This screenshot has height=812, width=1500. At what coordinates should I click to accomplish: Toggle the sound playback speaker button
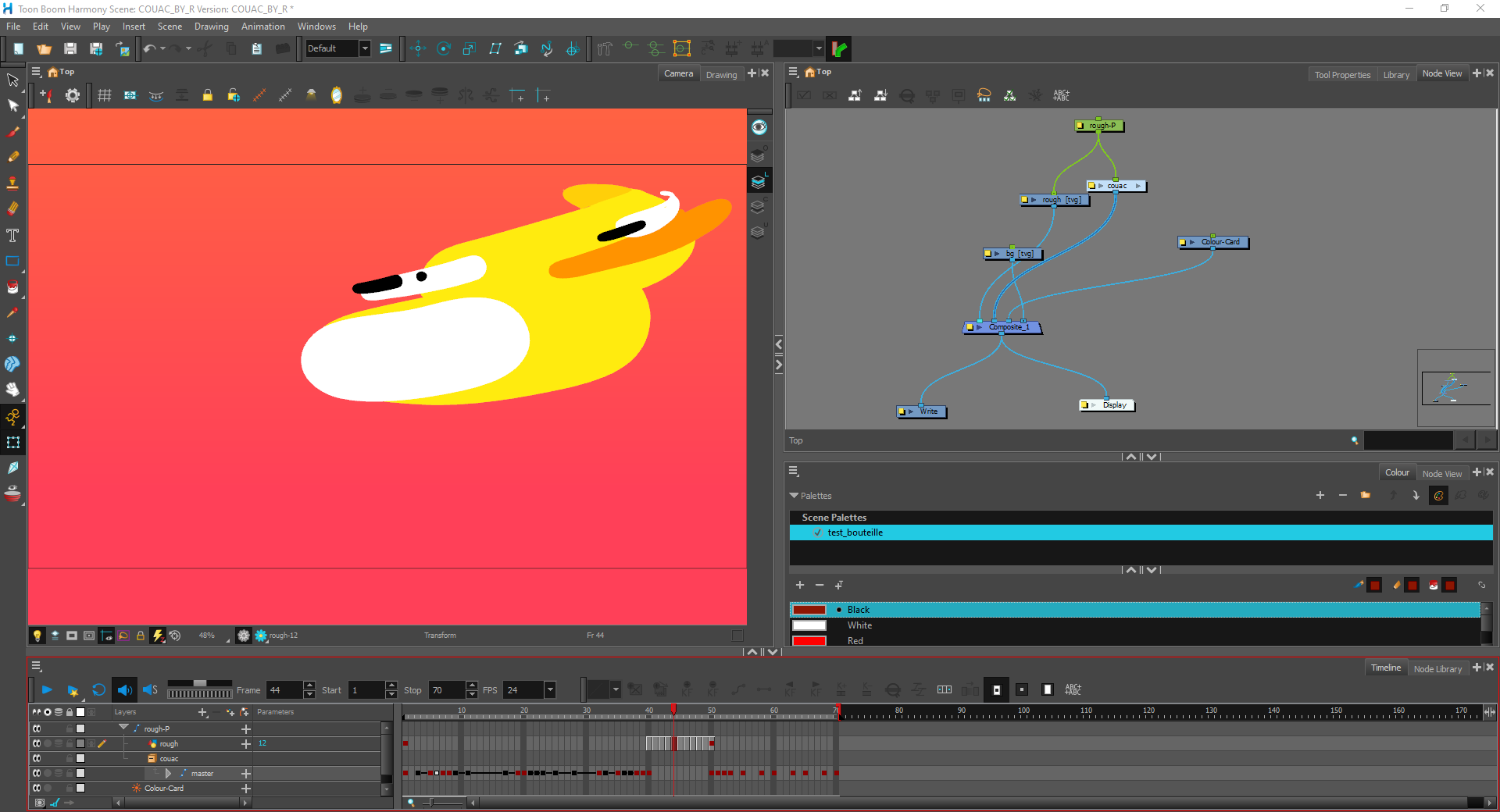[x=124, y=689]
